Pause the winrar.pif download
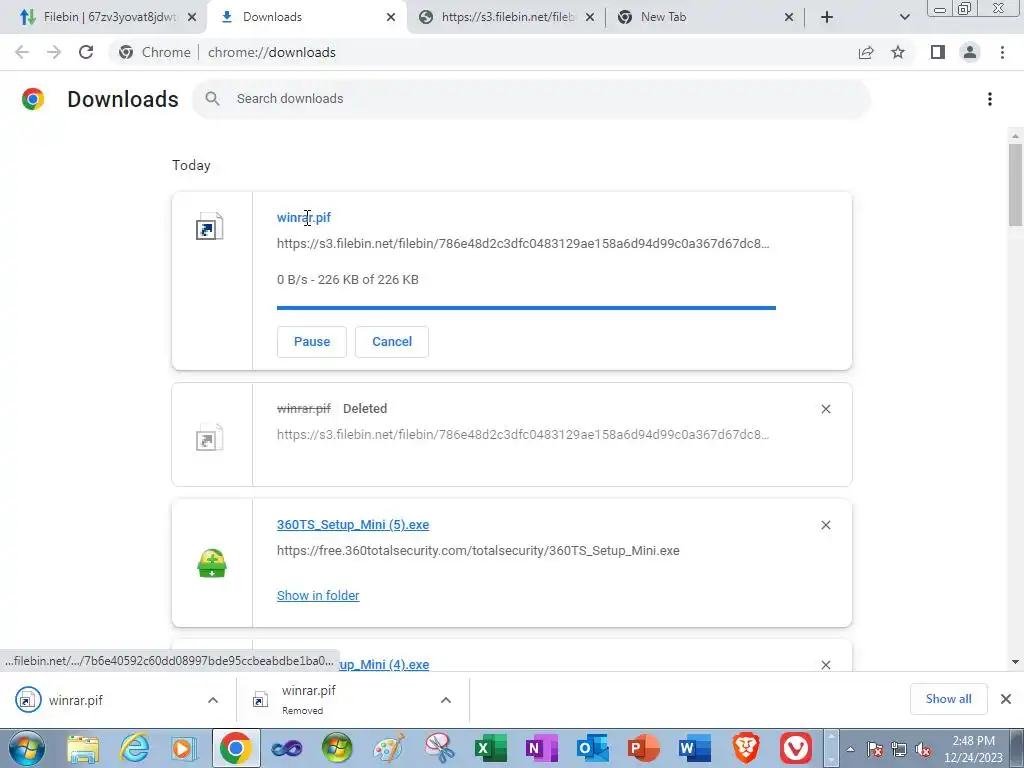Image resolution: width=1024 pixels, height=768 pixels. click(312, 342)
